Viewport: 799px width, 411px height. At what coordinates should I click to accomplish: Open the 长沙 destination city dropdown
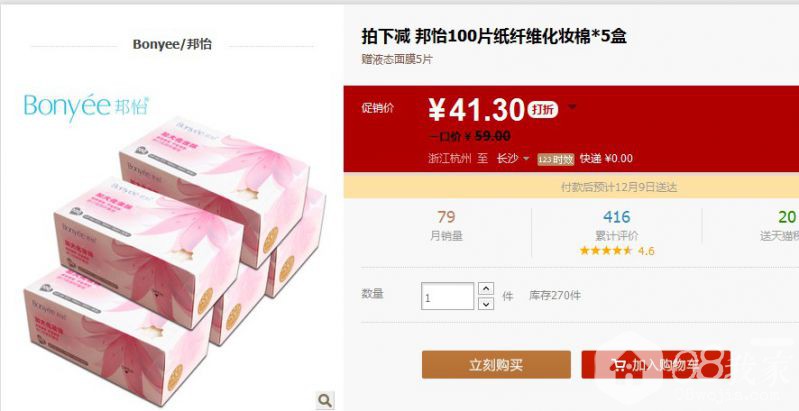(513, 158)
